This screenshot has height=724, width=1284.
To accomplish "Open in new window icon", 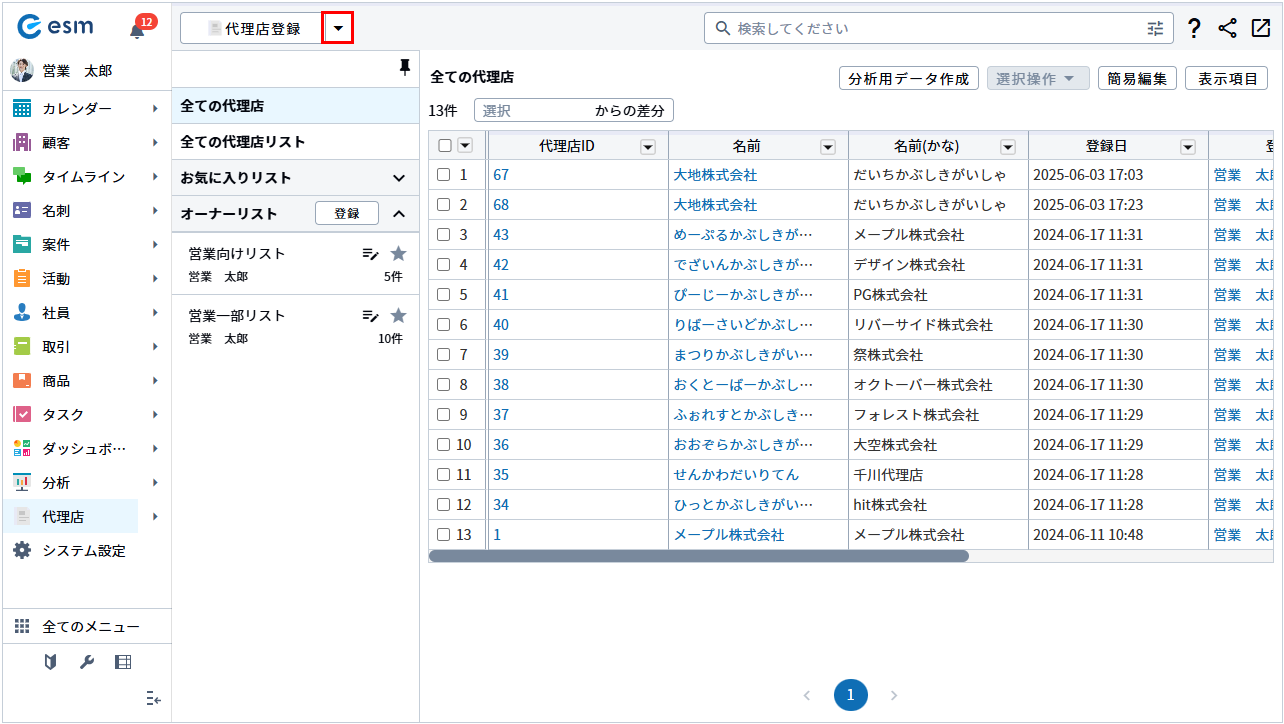I will [1260, 29].
